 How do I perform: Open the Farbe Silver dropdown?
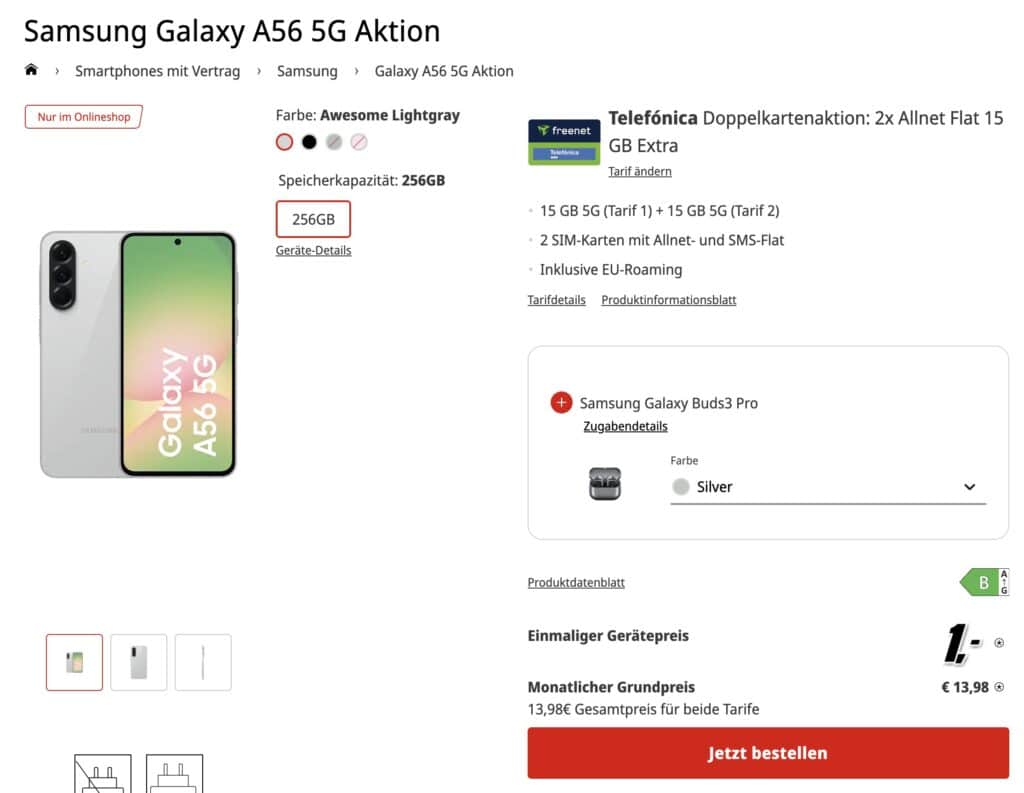click(x=827, y=487)
